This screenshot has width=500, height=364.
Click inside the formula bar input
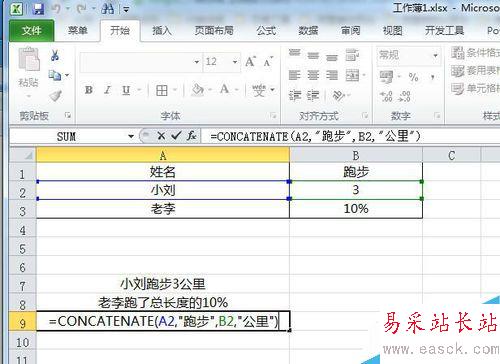tap(350, 136)
